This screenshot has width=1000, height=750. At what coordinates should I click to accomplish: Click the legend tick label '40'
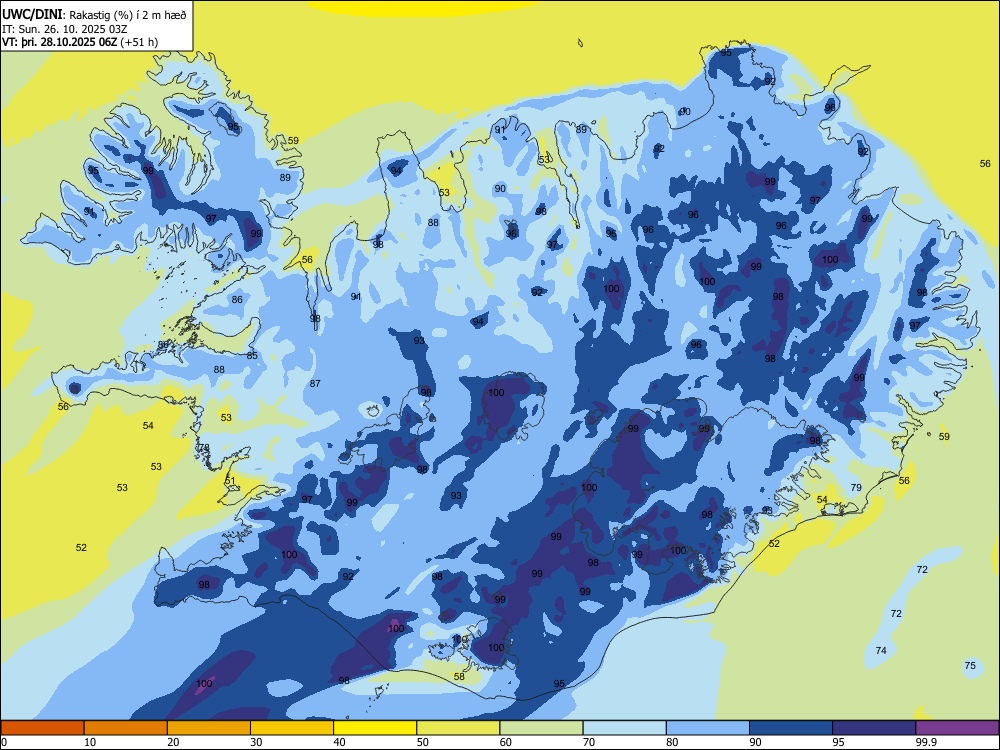click(340, 742)
